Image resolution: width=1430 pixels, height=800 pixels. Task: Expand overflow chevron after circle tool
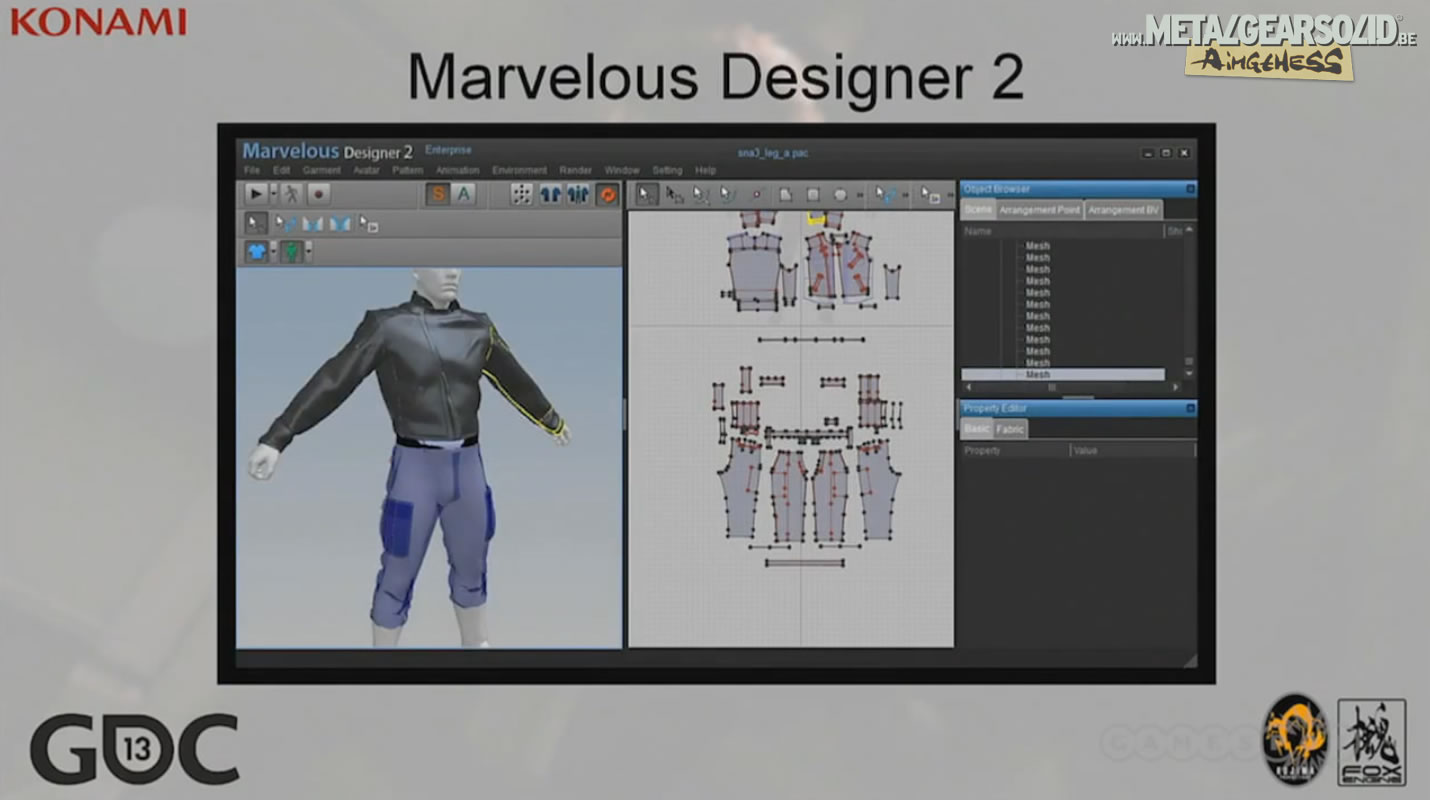(x=860, y=195)
